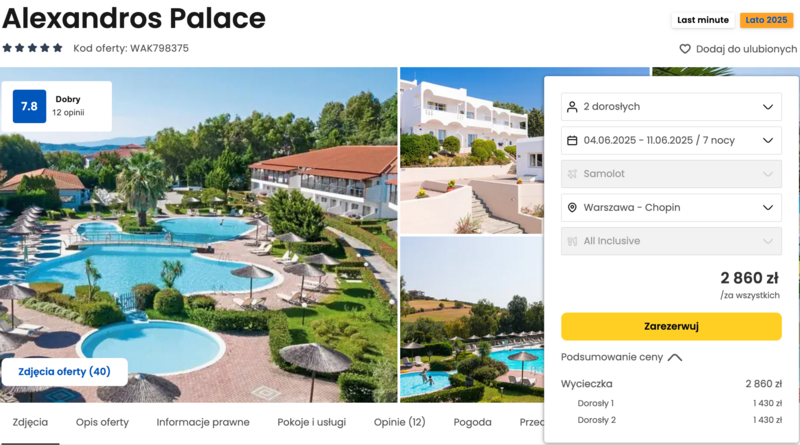This screenshot has width=800, height=445.
Task: Open the Pokoje i usługi tab
Action: (311, 422)
